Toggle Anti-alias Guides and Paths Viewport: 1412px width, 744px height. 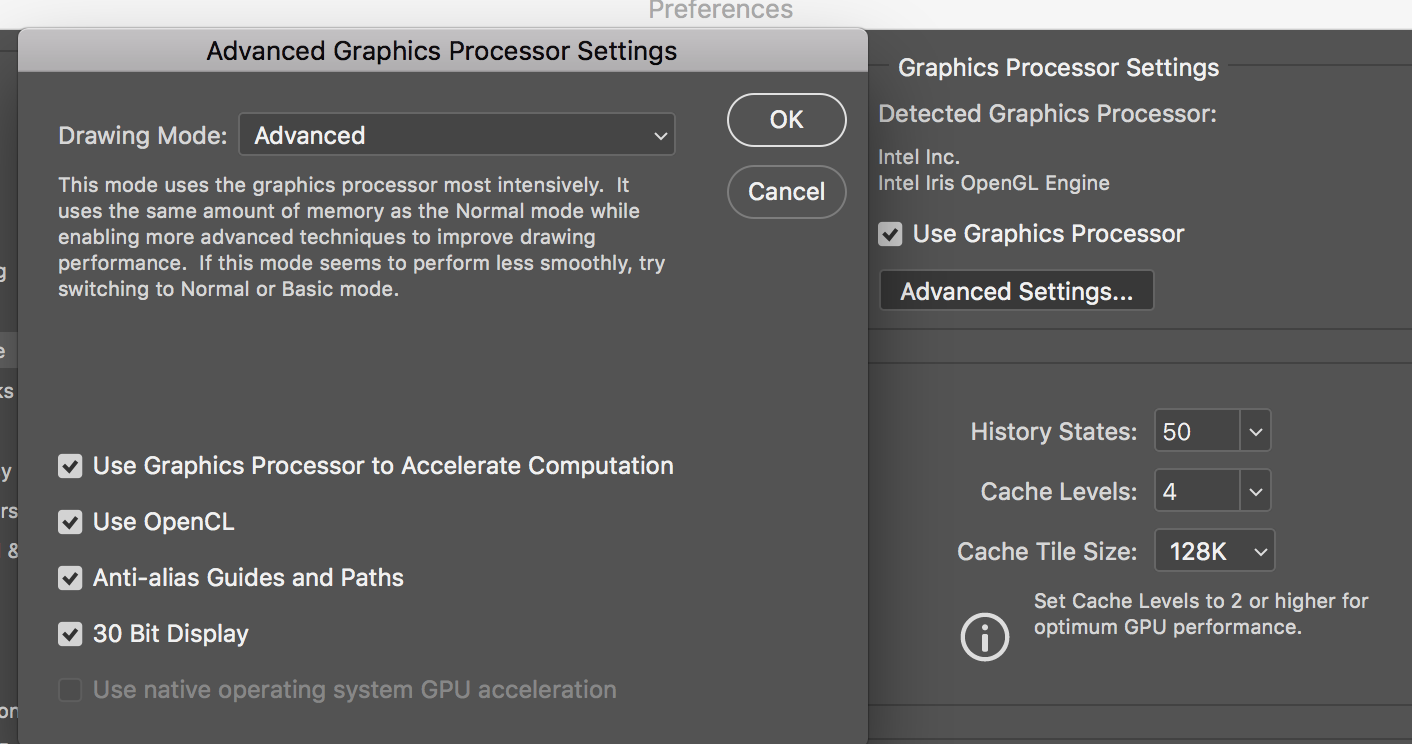tap(70, 578)
